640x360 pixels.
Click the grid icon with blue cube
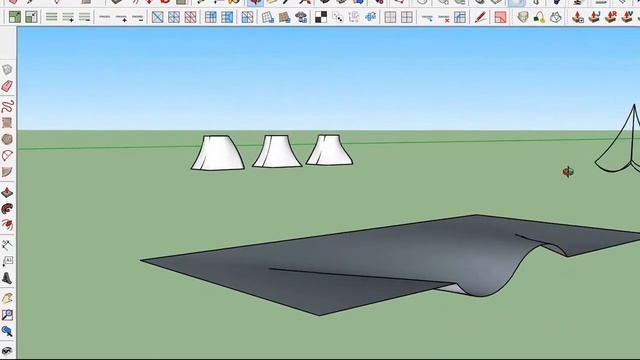point(268,17)
